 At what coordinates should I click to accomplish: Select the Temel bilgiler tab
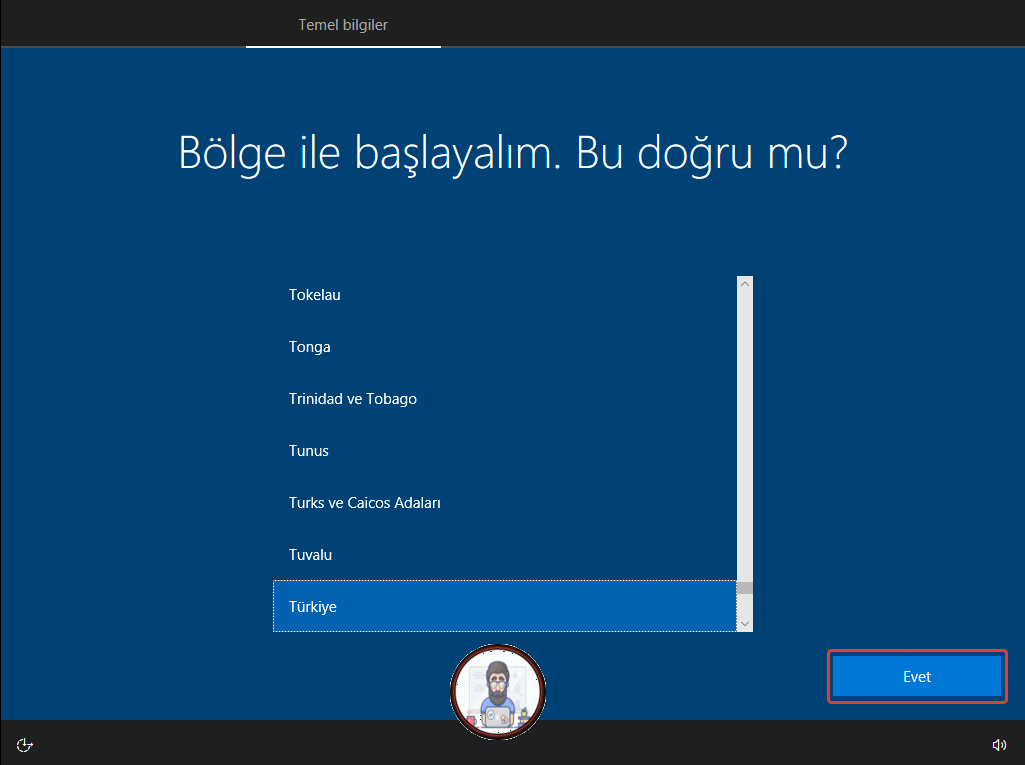343,25
